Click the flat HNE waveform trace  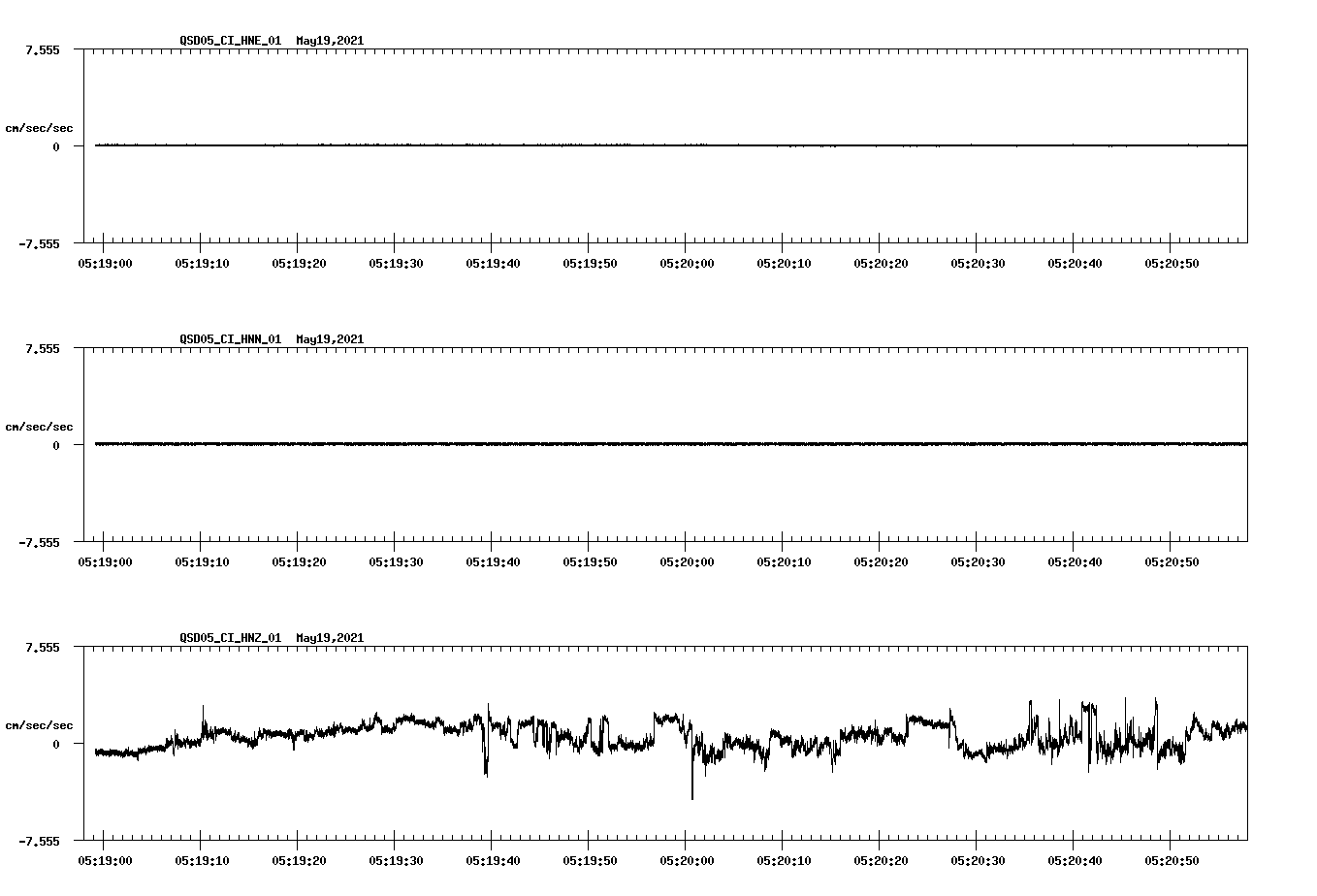pos(582,146)
